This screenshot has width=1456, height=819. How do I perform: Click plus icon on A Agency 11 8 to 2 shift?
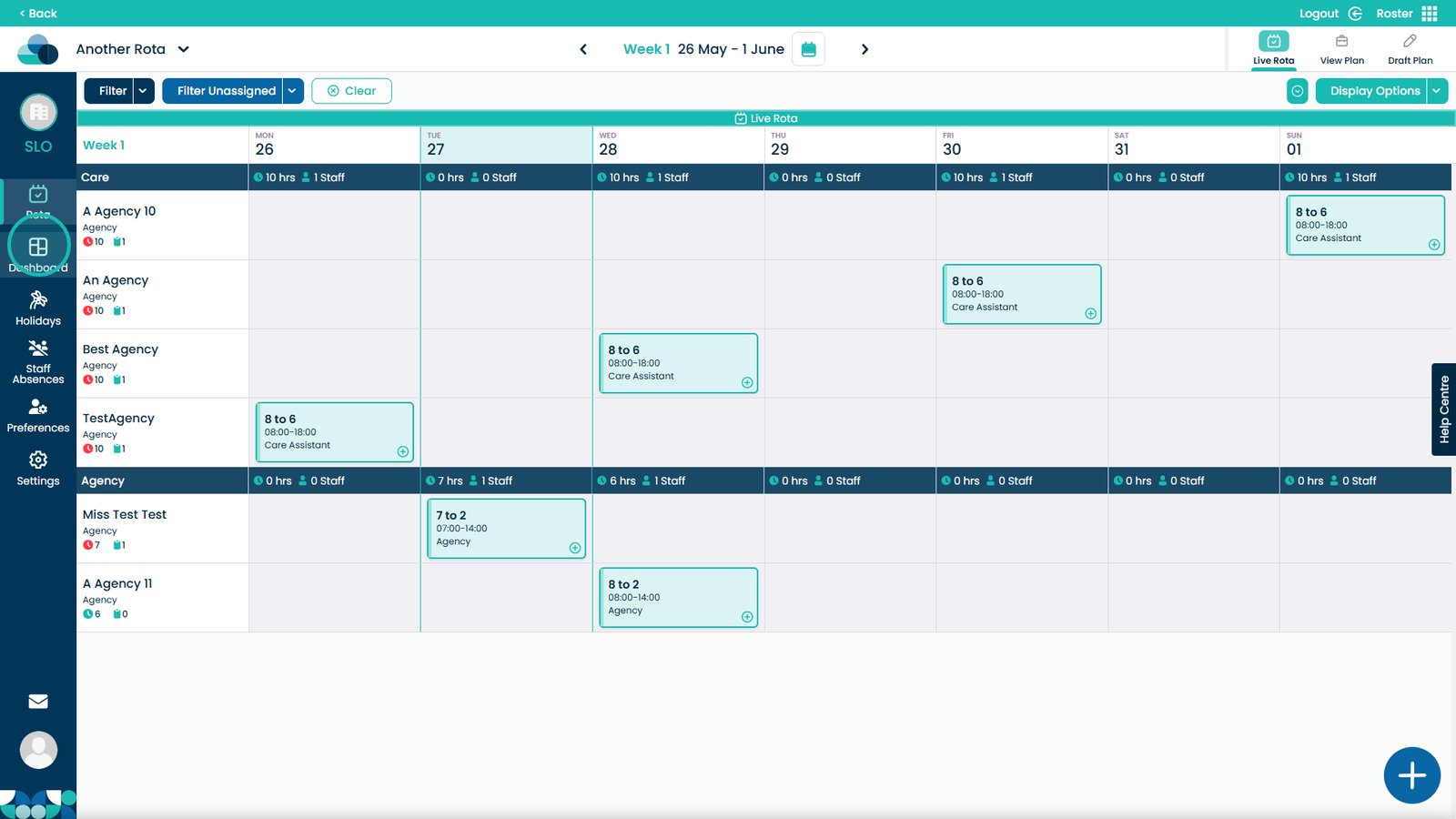(747, 617)
